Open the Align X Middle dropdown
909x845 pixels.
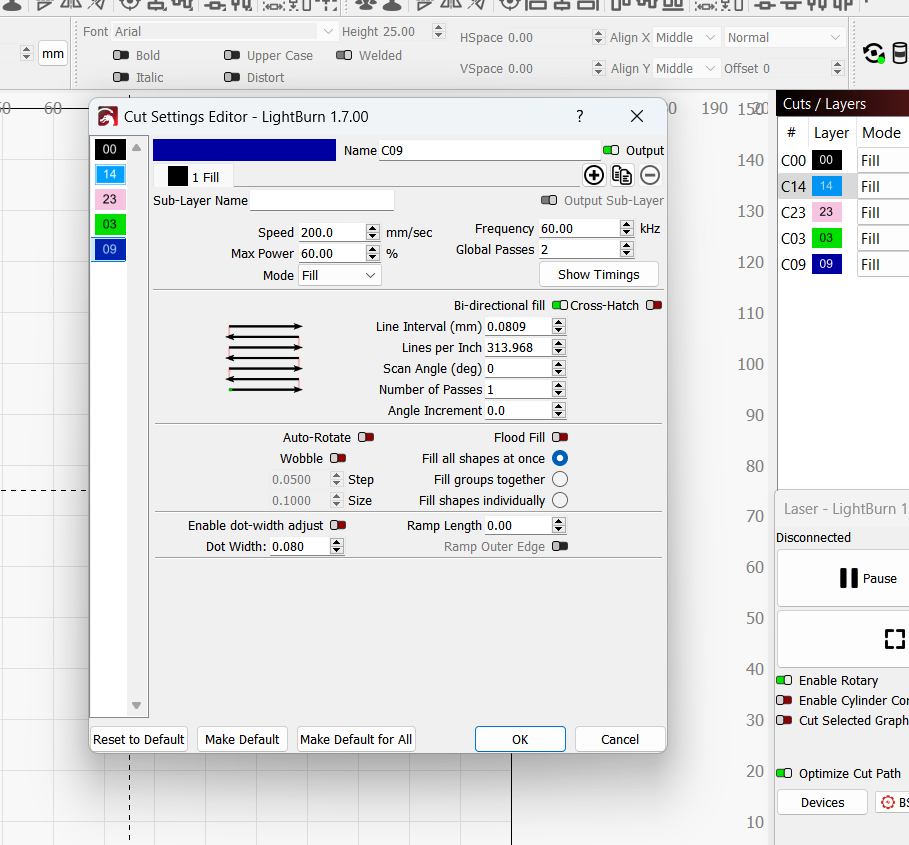click(x=687, y=38)
